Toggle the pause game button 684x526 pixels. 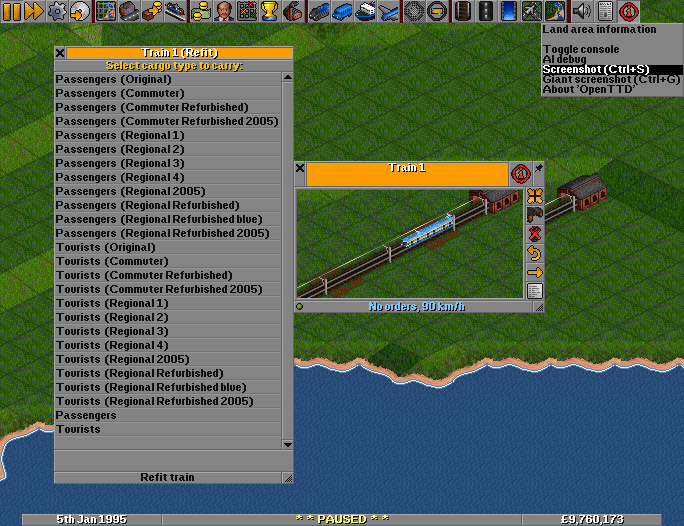click(12, 11)
